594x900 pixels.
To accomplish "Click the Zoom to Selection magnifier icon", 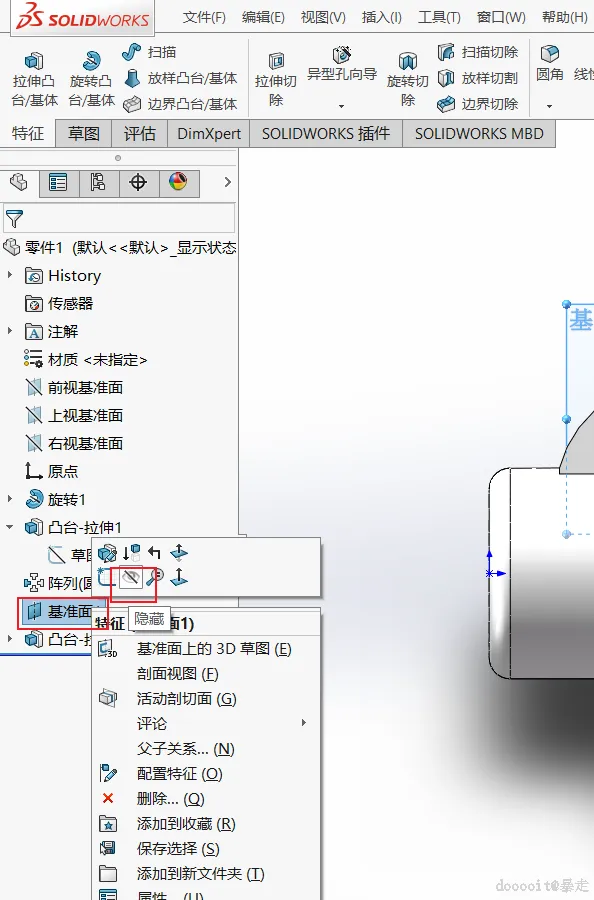I will (x=155, y=577).
